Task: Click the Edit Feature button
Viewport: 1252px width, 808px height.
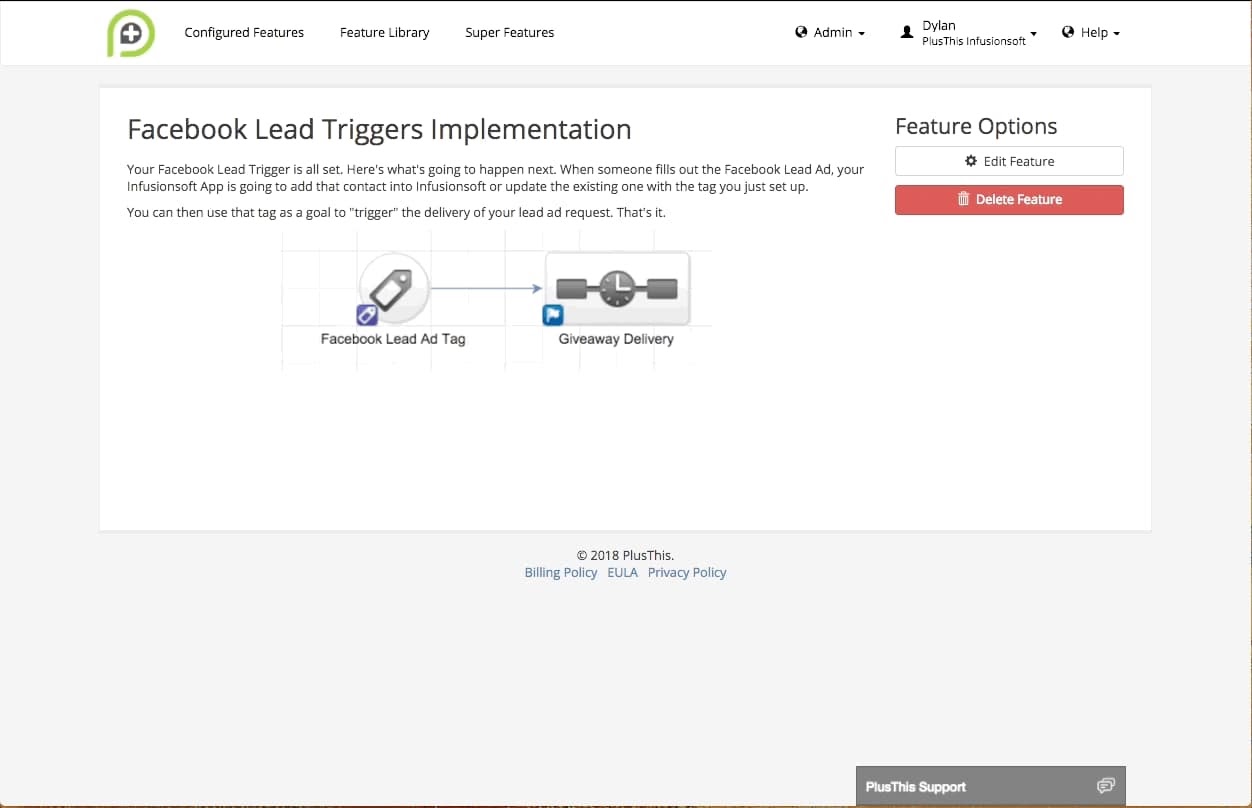Action: pos(1009,161)
